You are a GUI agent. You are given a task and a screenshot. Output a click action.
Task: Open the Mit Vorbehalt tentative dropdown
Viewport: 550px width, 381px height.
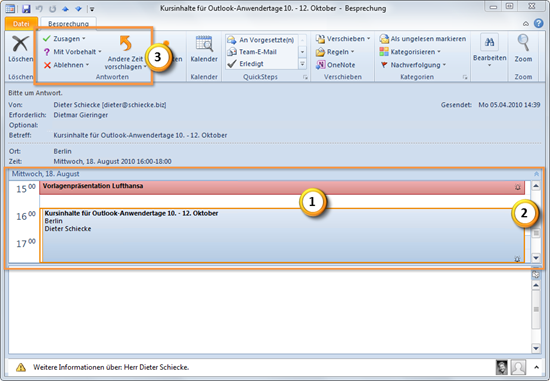[72, 52]
